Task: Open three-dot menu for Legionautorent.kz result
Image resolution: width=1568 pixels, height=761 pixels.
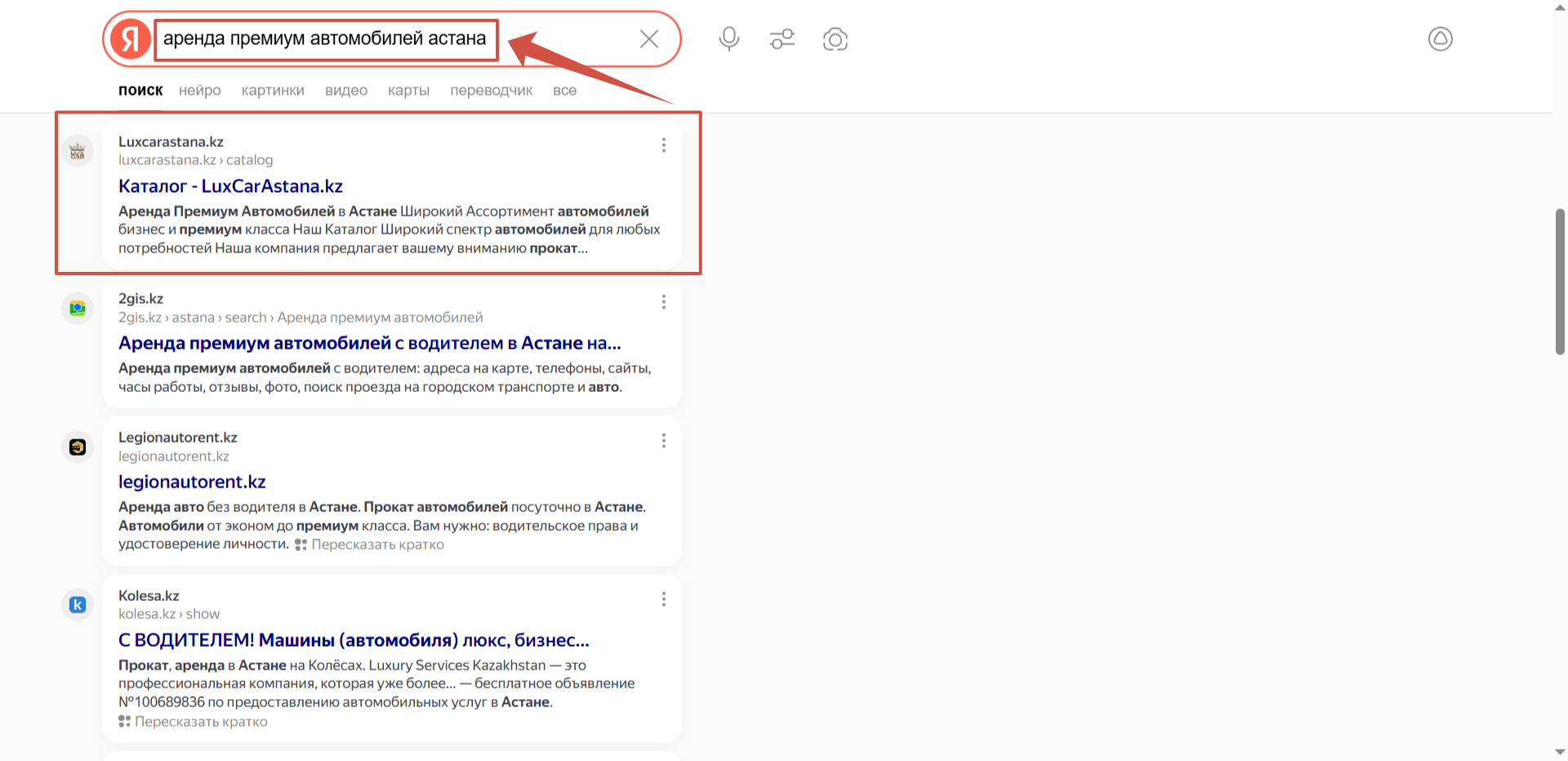Action: (663, 441)
